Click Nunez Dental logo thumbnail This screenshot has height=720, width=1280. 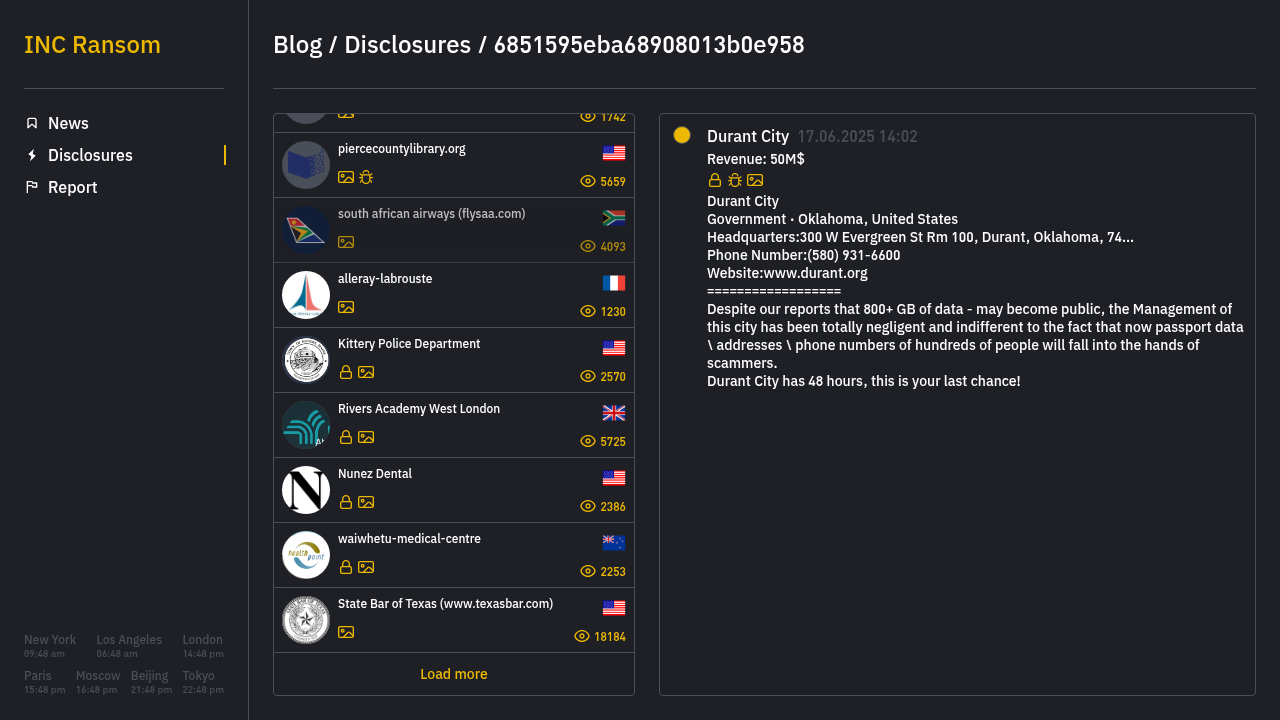click(306, 490)
